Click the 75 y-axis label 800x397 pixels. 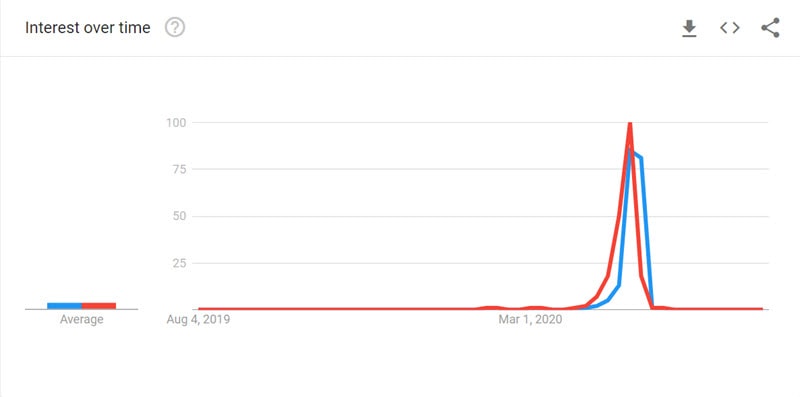pos(178,169)
